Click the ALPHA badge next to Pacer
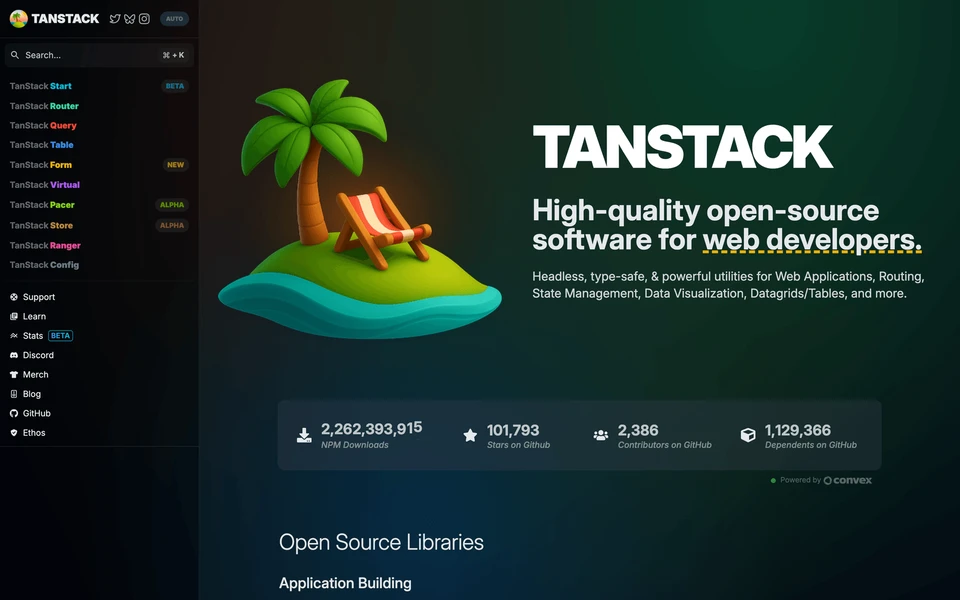 (172, 205)
